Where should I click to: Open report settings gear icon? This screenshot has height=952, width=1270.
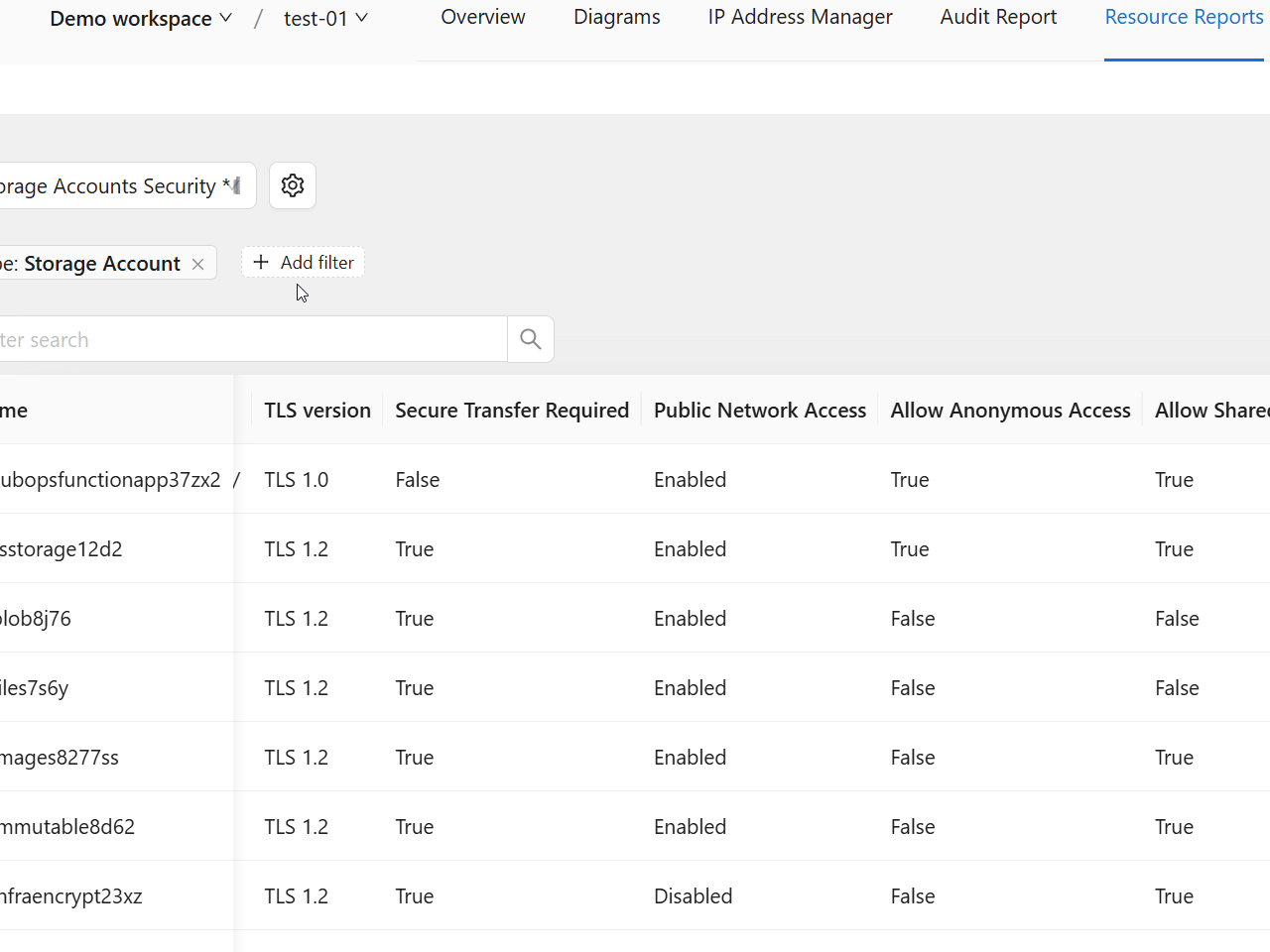click(293, 185)
